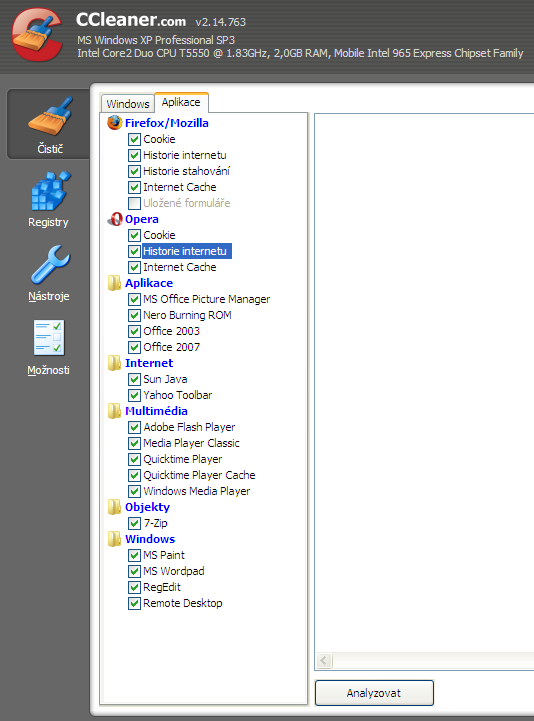Screen dimensions: 534x721
Task: Click the disabled Uložené formuláře checkbox
Action: click(134, 203)
